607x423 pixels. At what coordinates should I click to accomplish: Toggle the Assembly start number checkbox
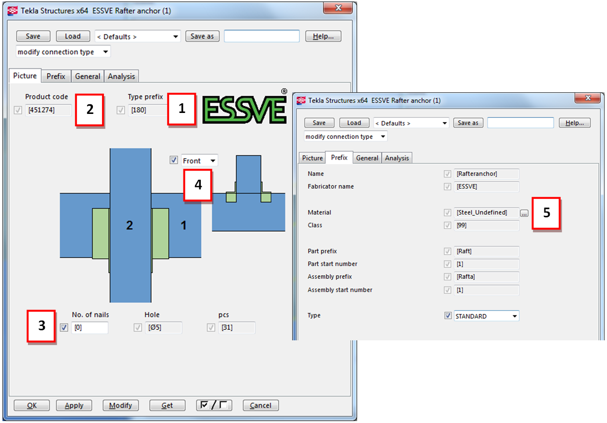(x=448, y=290)
